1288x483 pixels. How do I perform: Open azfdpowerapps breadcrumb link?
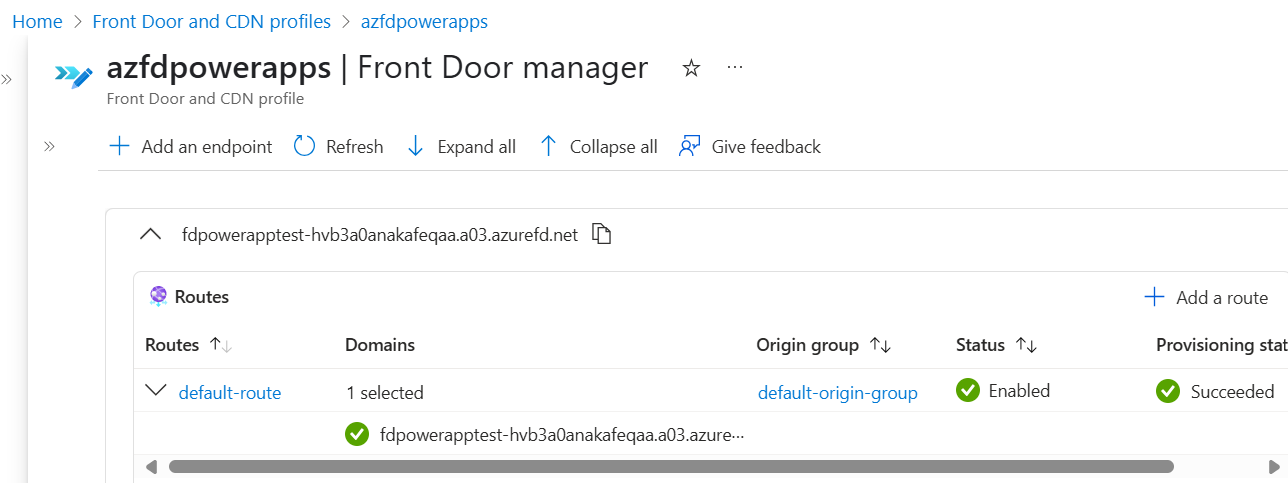point(424,21)
